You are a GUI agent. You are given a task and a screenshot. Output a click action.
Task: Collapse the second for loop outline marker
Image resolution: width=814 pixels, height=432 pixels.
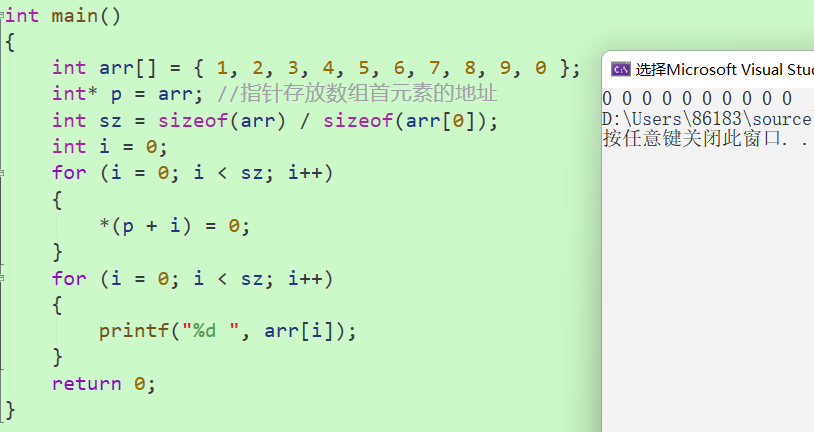(2, 278)
